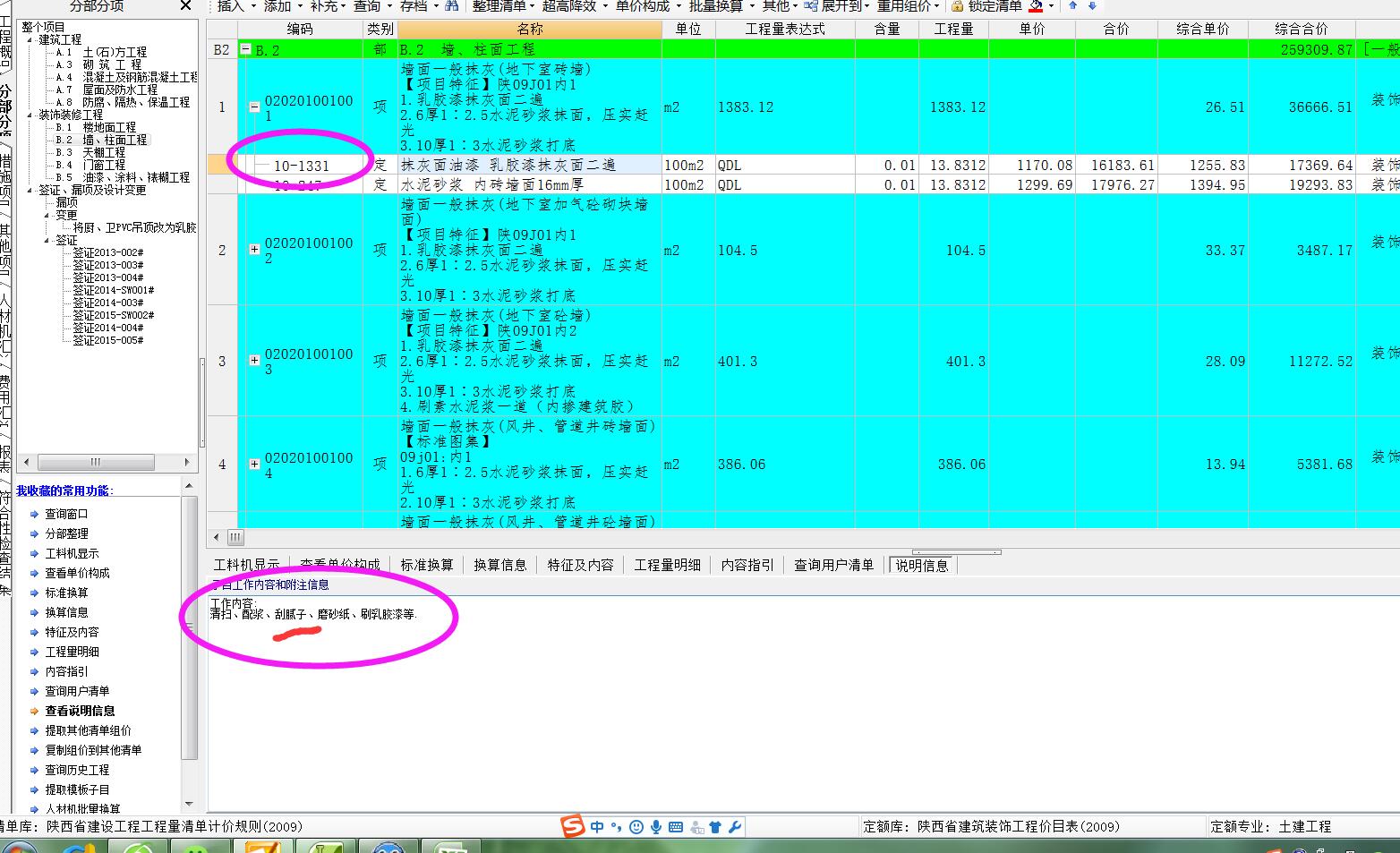Click arrow icon next to 工料机显示
1400x853 pixels.
point(35,553)
